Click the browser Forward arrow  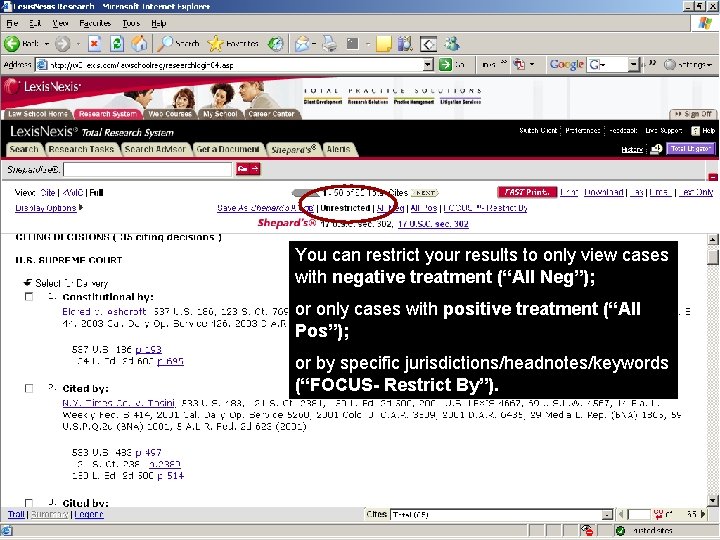pos(62,44)
